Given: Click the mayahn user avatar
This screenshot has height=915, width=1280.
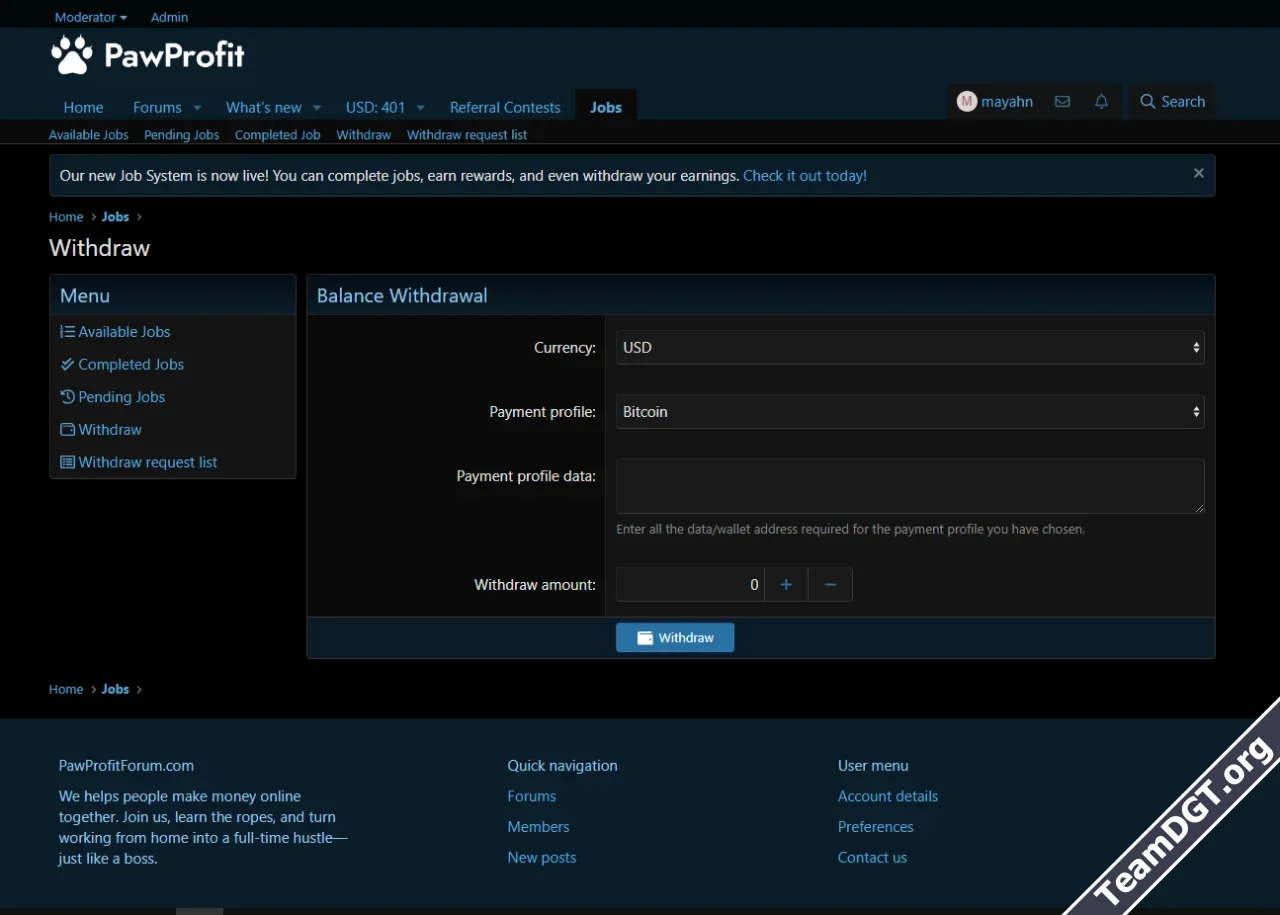Looking at the screenshot, I should [966, 102].
